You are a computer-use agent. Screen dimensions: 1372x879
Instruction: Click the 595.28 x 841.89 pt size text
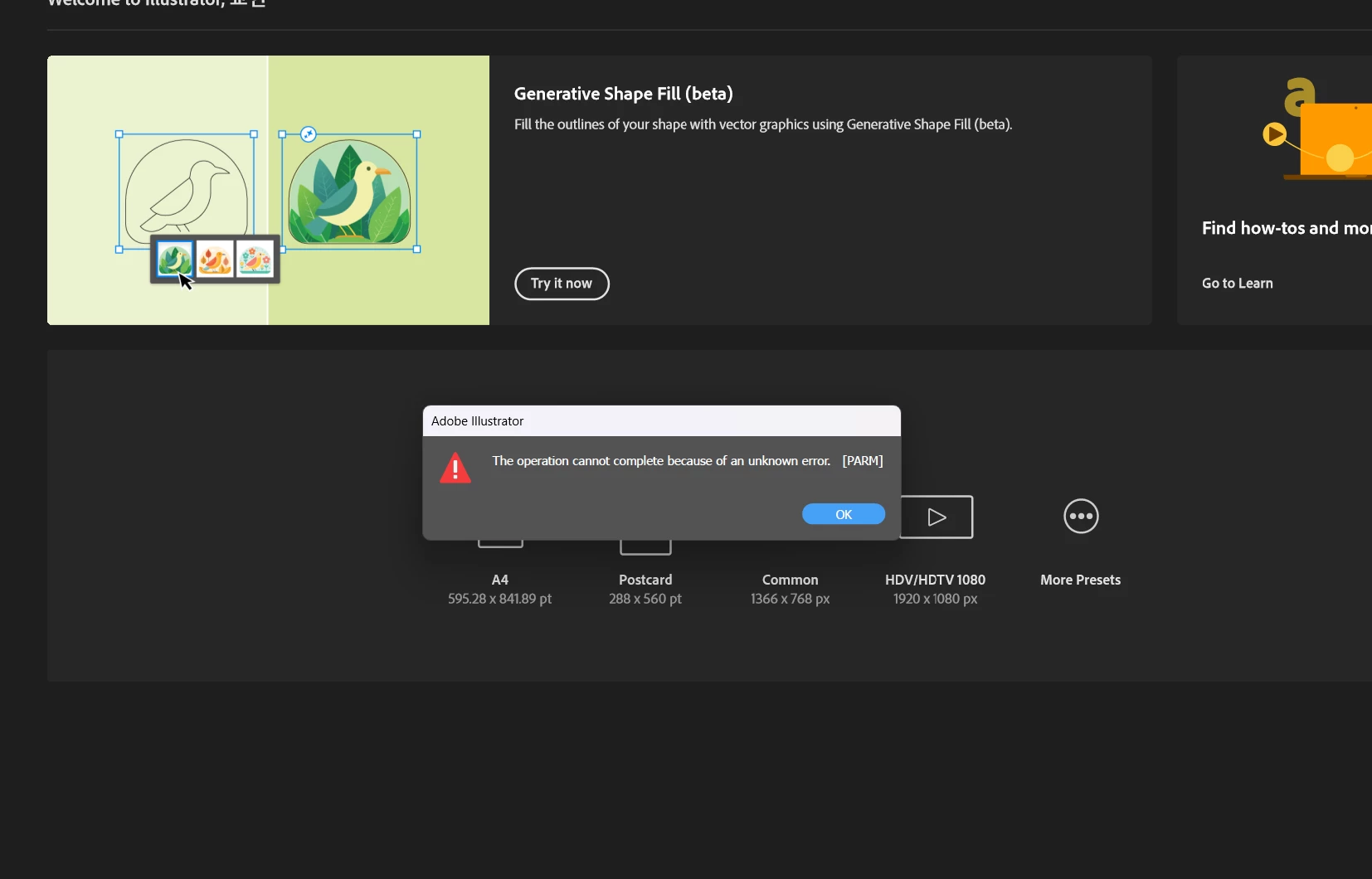point(499,599)
